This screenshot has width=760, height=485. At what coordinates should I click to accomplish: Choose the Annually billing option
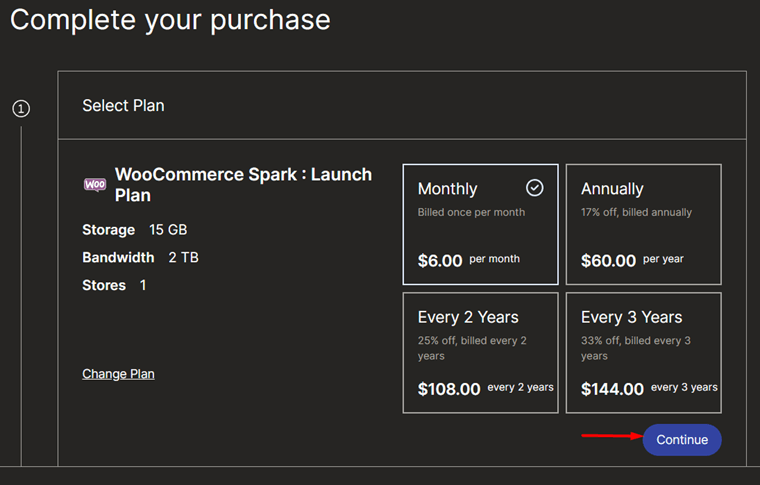(x=644, y=224)
